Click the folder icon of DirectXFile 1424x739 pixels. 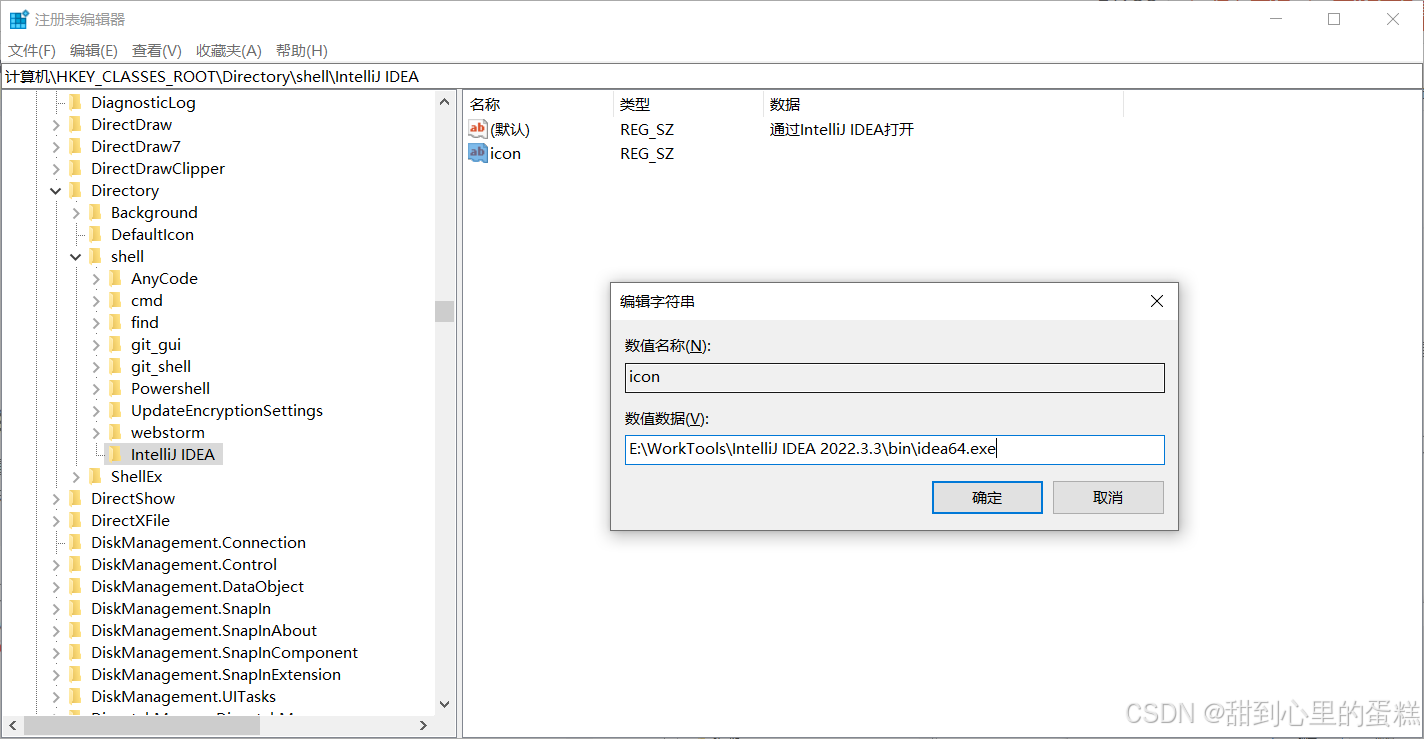pos(76,520)
